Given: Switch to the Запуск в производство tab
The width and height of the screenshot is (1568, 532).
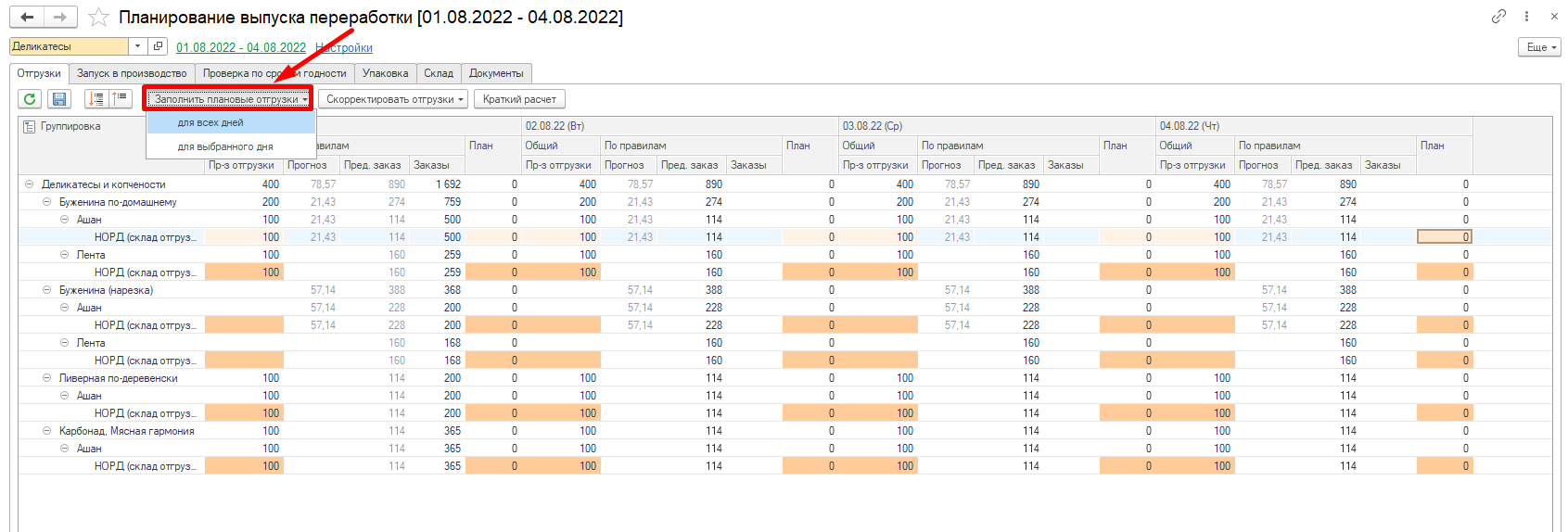Looking at the screenshot, I should pyautogui.click(x=132, y=73).
